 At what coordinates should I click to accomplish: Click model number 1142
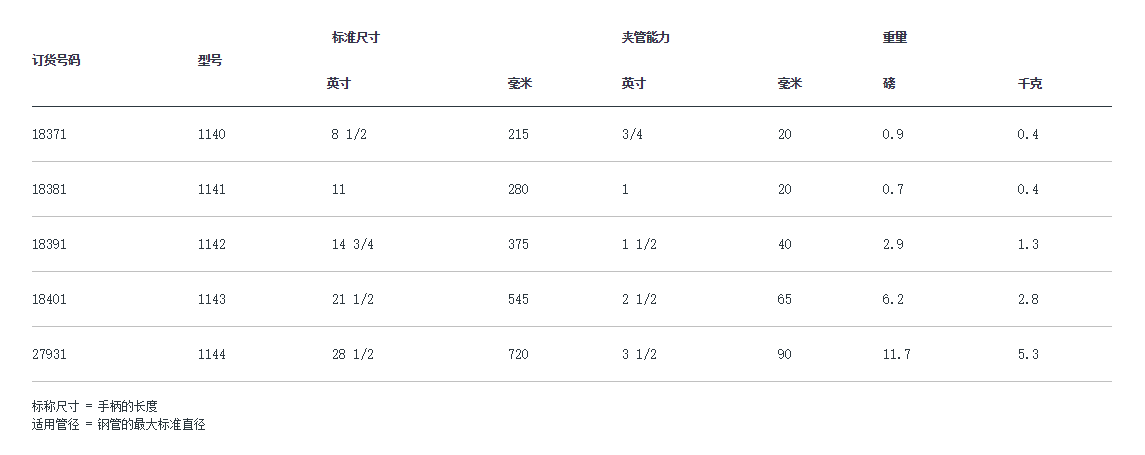point(212,244)
